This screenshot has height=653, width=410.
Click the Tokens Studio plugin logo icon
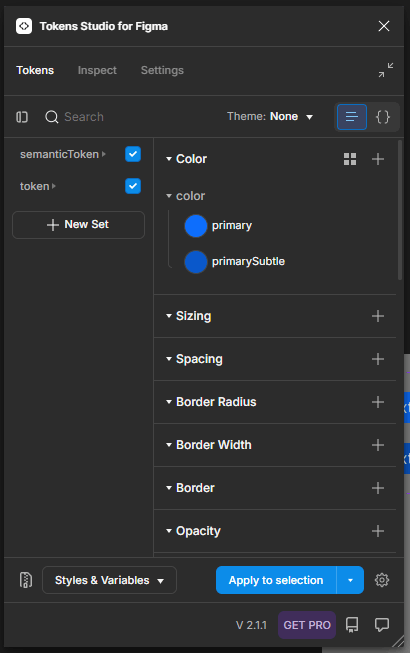click(x=24, y=26)
